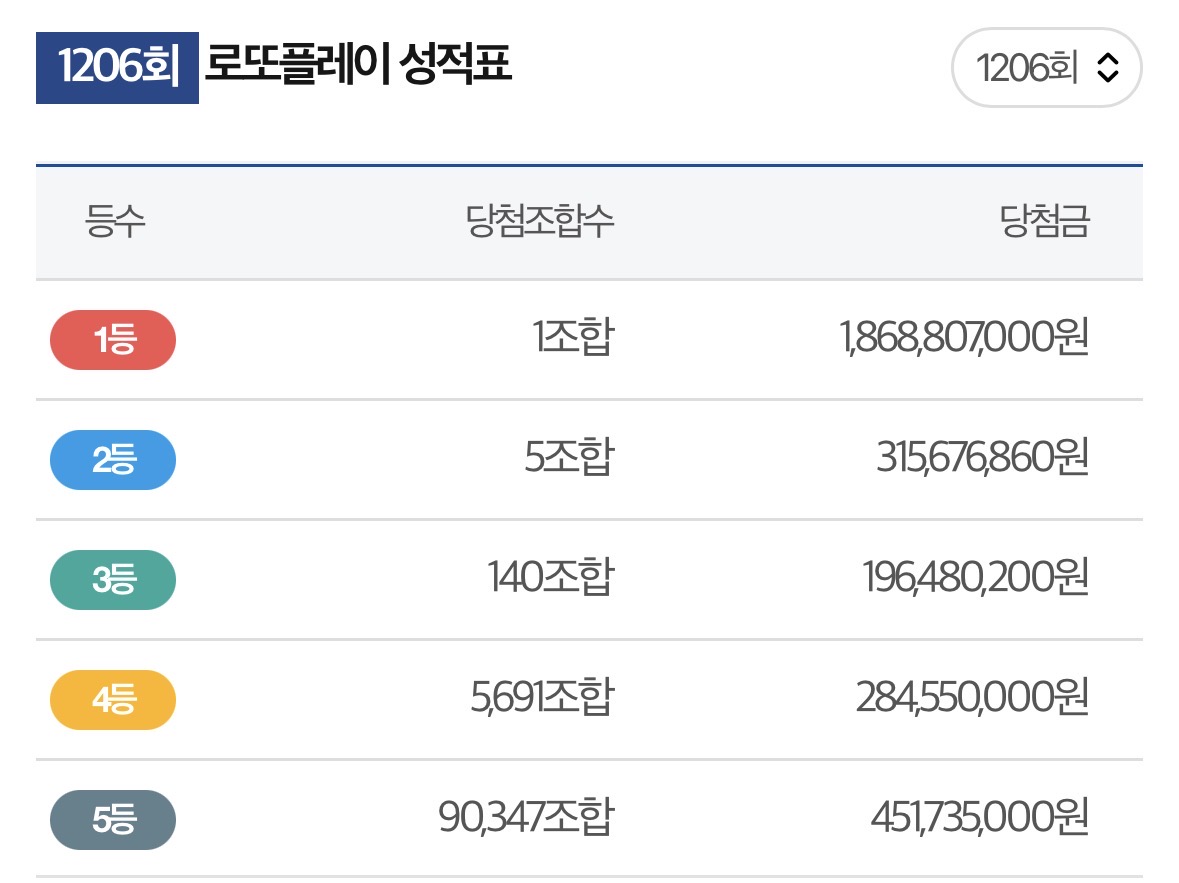Select the 5조합 winning count cell

[x=568, y=460]
